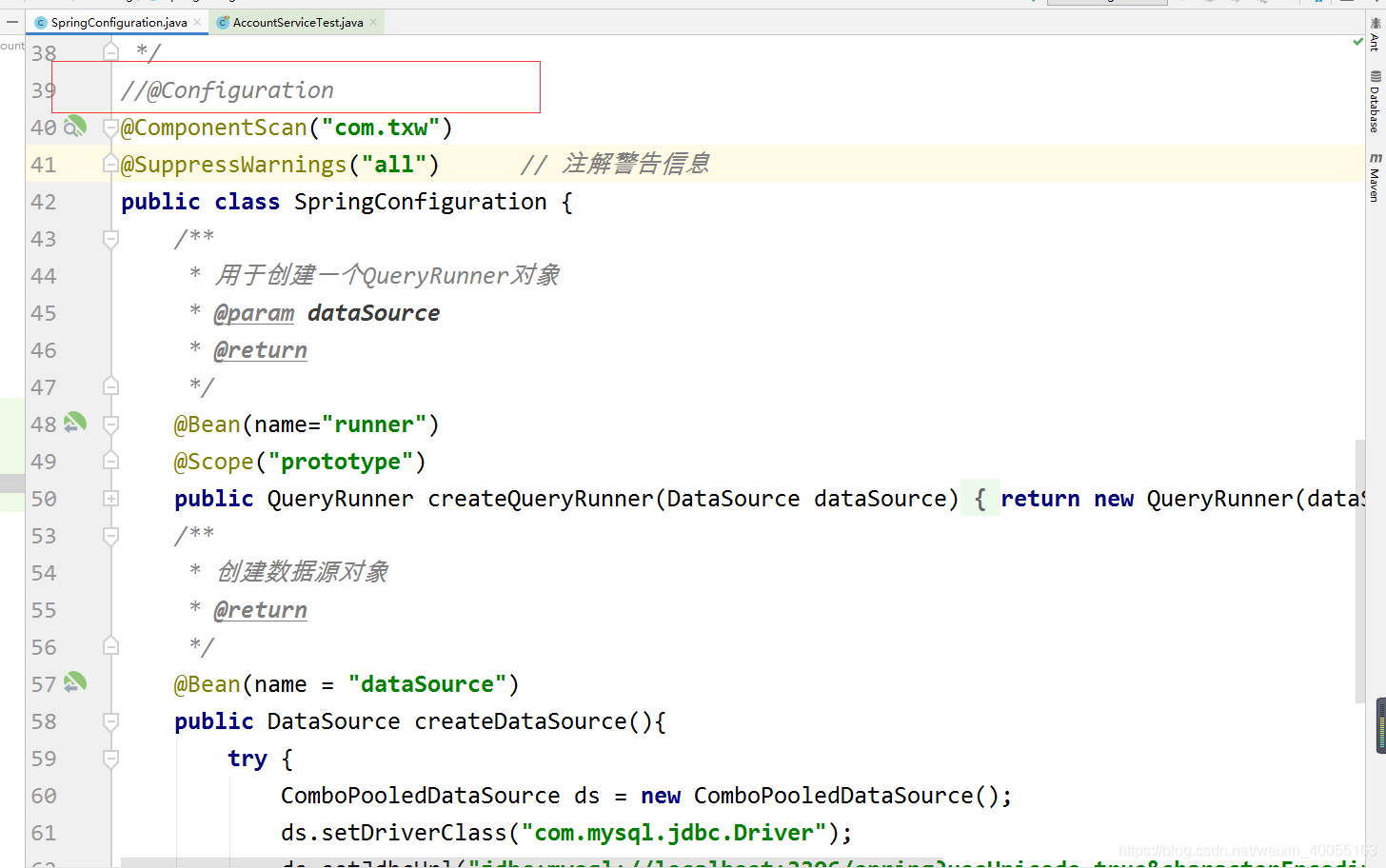Image resolution: width=1386 pixels, height=868 pixels.
Task: Switch to the AccountServiceTest.java tab
Action: pyautogui.click(x=298, y=22)
